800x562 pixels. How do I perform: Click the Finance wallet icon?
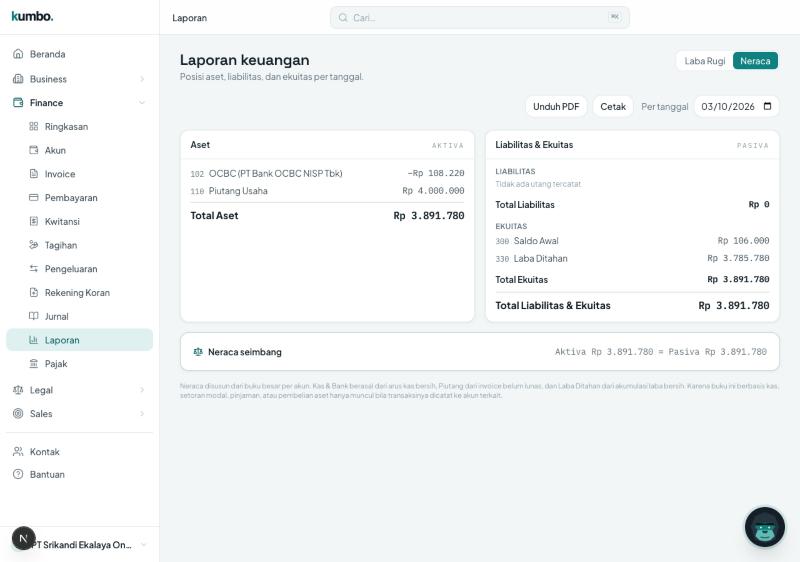(18, 103)
